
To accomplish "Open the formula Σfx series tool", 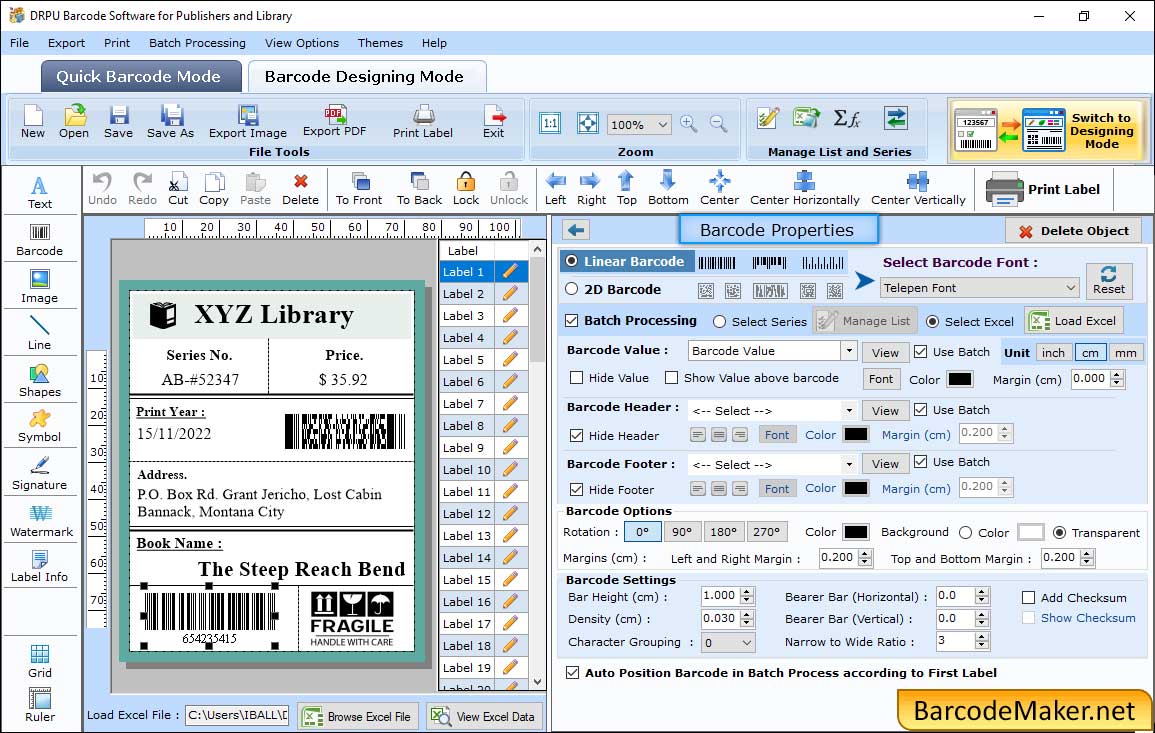I will pos(846,119).
